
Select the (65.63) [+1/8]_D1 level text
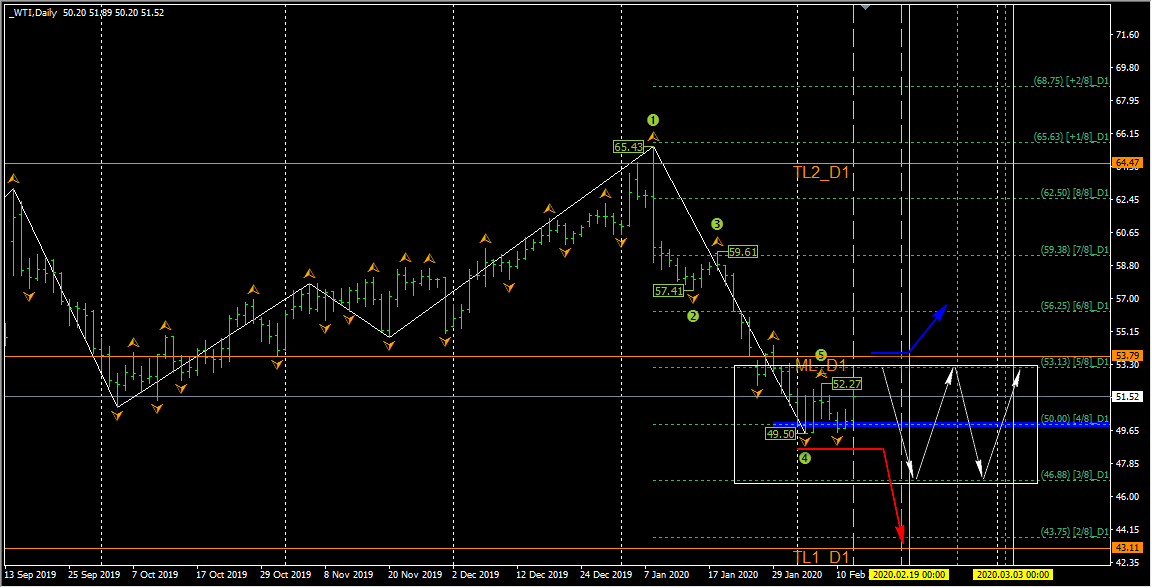click(1070, 137)
